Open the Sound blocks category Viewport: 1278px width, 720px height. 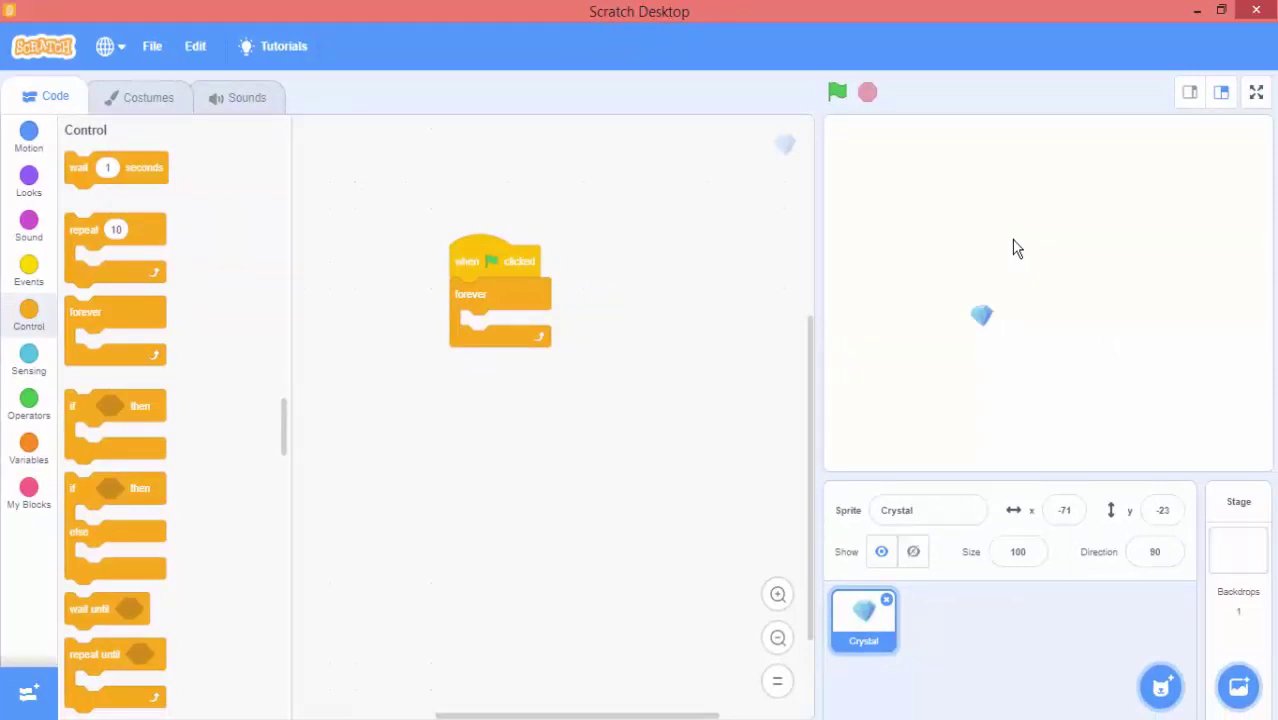(x=29, y=226)
